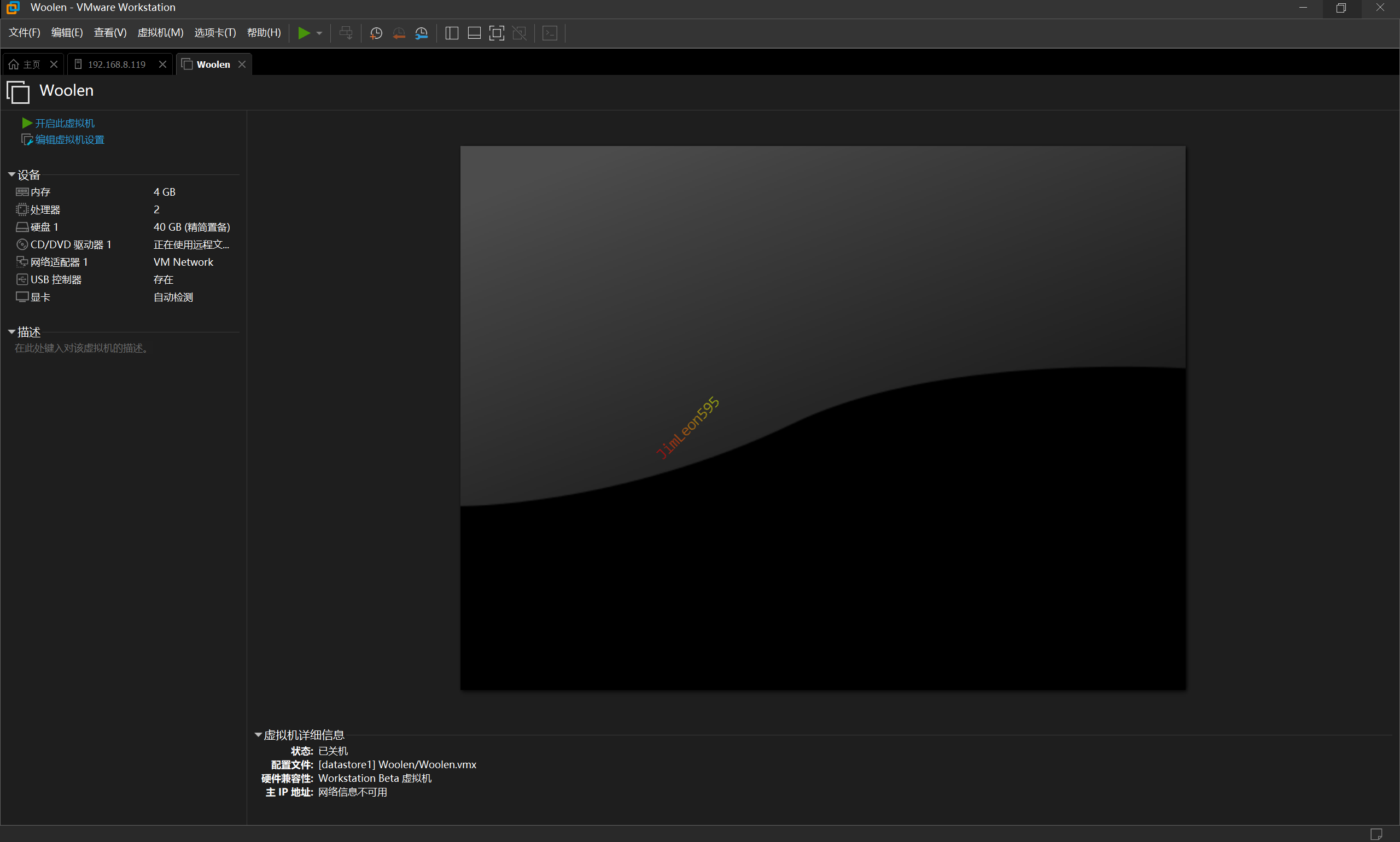This screenshot has height=842, width=1400.
Task: Enter full screen mode icon
Action: pyautogui.click(x=497, y=33)
